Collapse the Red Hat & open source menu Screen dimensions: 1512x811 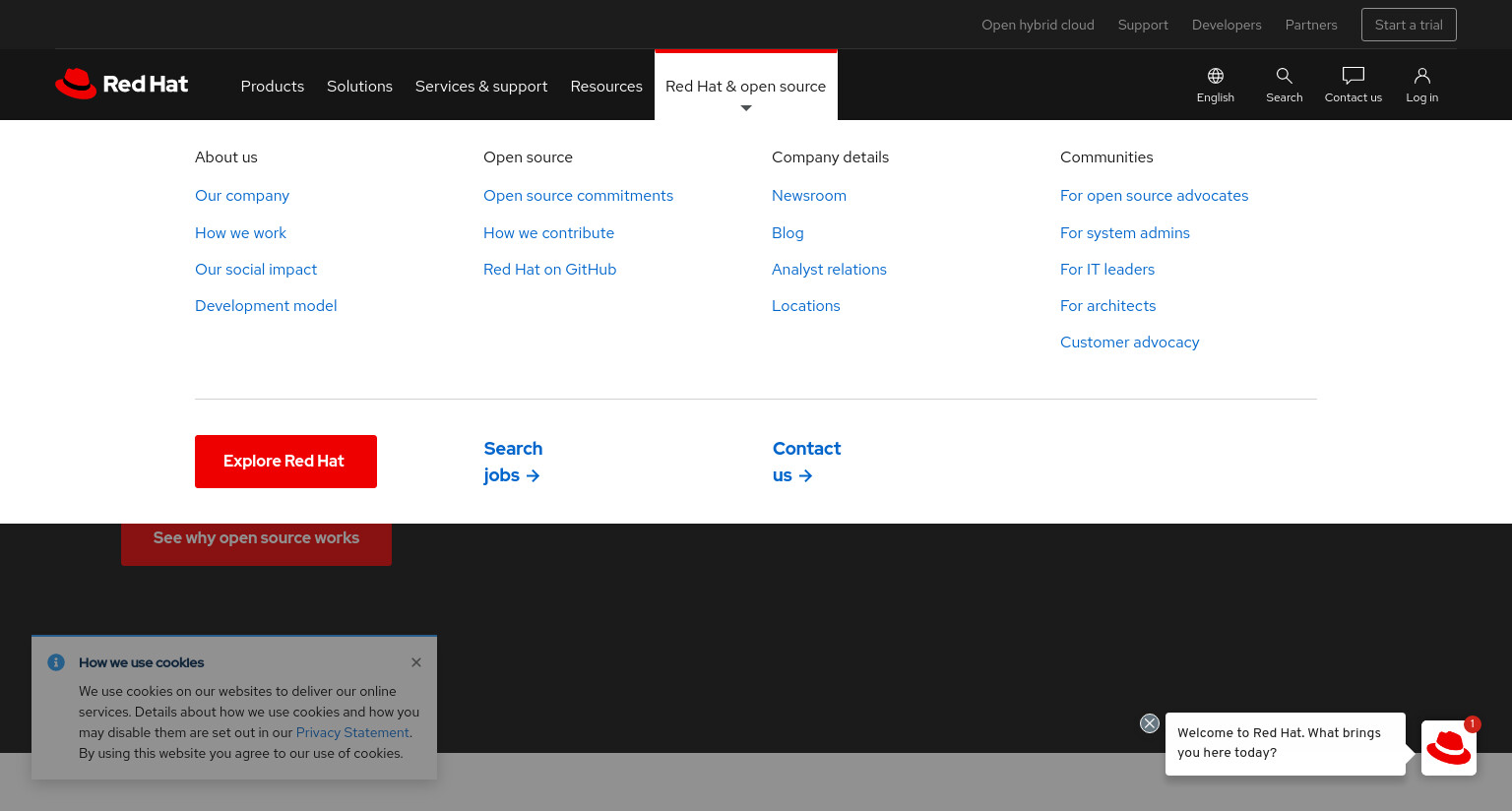coord(746,87)
